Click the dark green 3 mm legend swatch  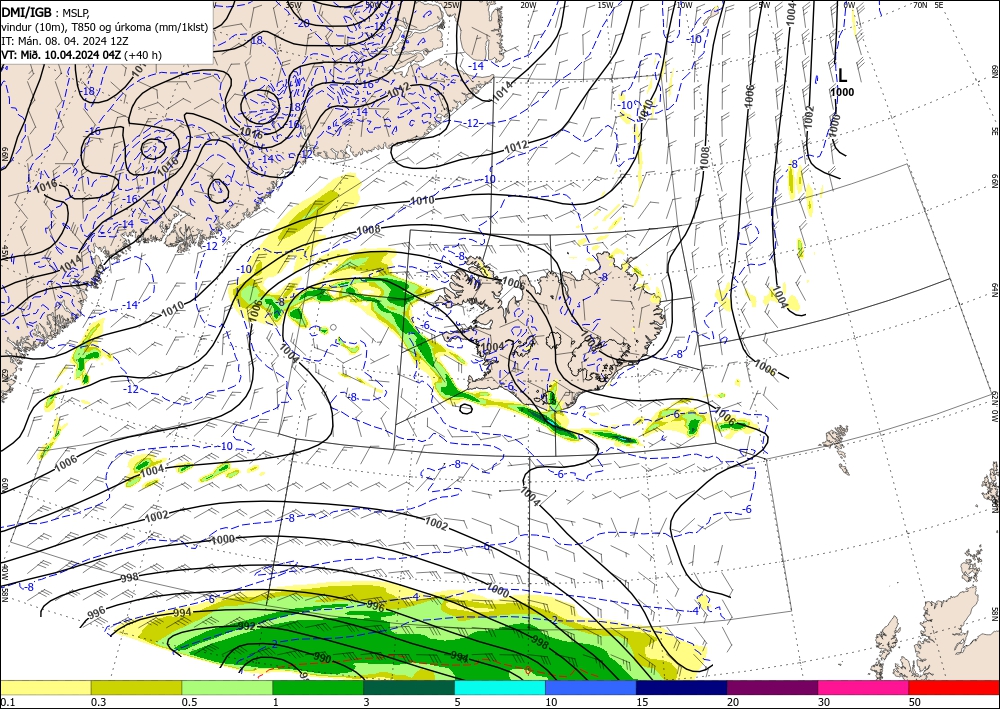409,687
